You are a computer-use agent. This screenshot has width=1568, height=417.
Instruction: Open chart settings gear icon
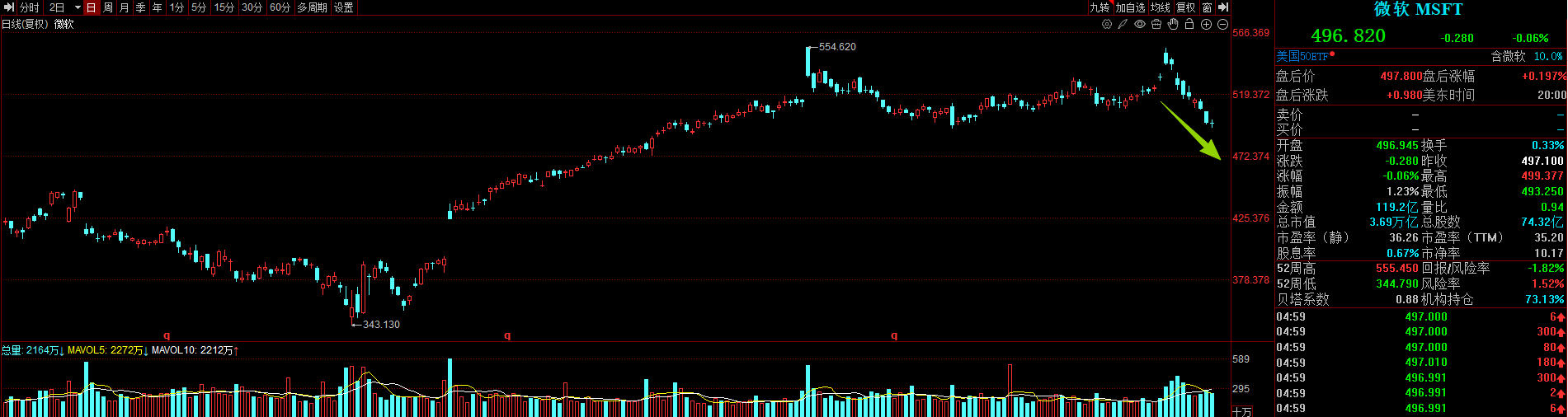coord(1107,25)
